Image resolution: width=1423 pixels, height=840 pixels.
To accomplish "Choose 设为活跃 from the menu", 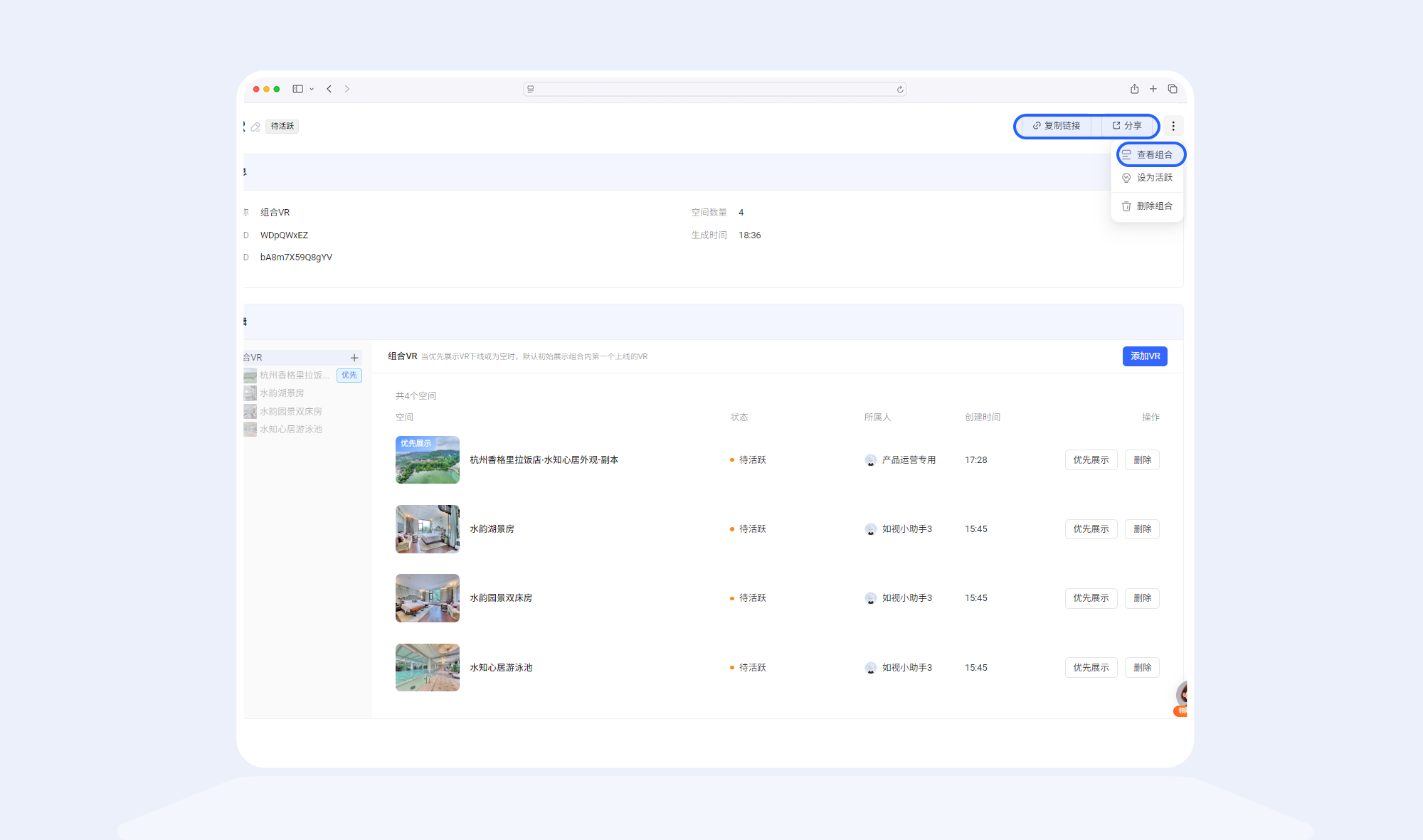I will pyautogui.click(x=1150, y=178).
